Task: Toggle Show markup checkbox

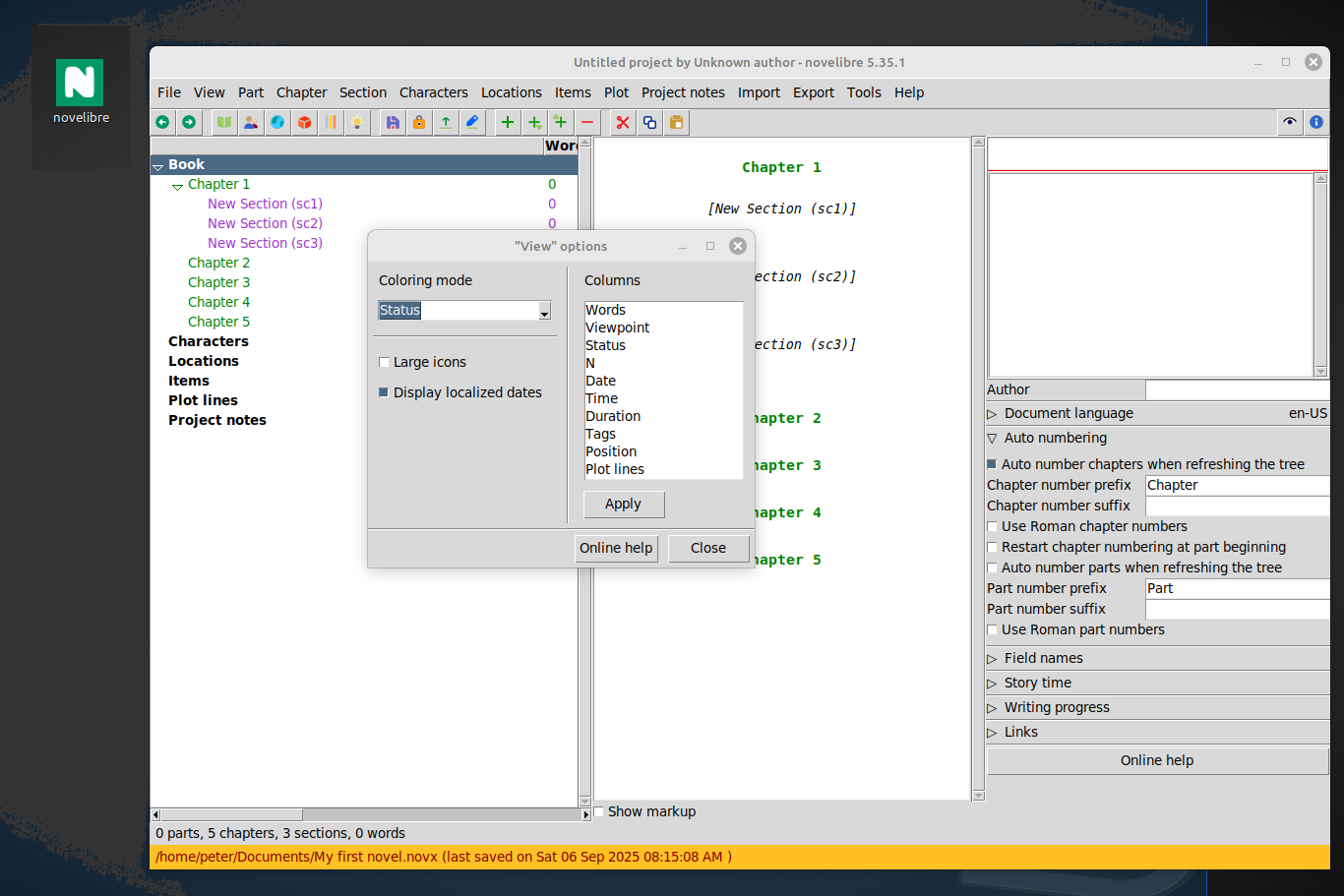Action: tap(599, 811)
